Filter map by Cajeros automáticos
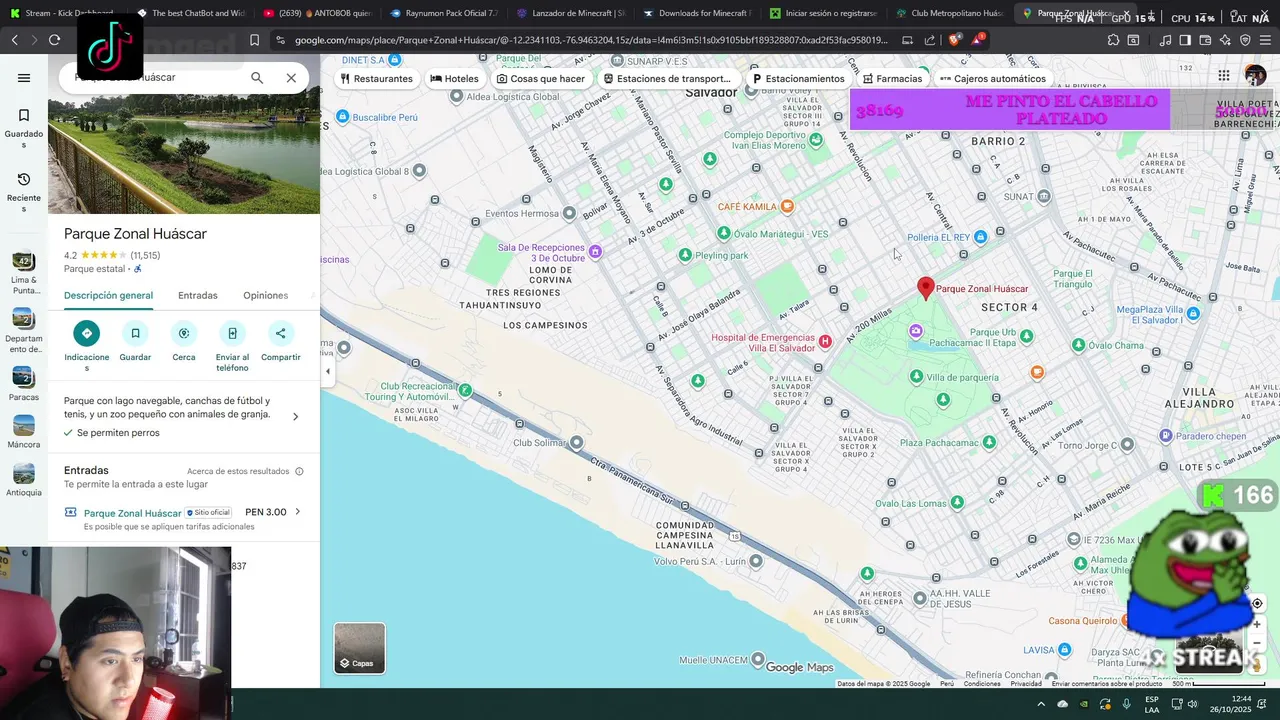The width and height of the screenshot is (1280, 720). [993, 78]
